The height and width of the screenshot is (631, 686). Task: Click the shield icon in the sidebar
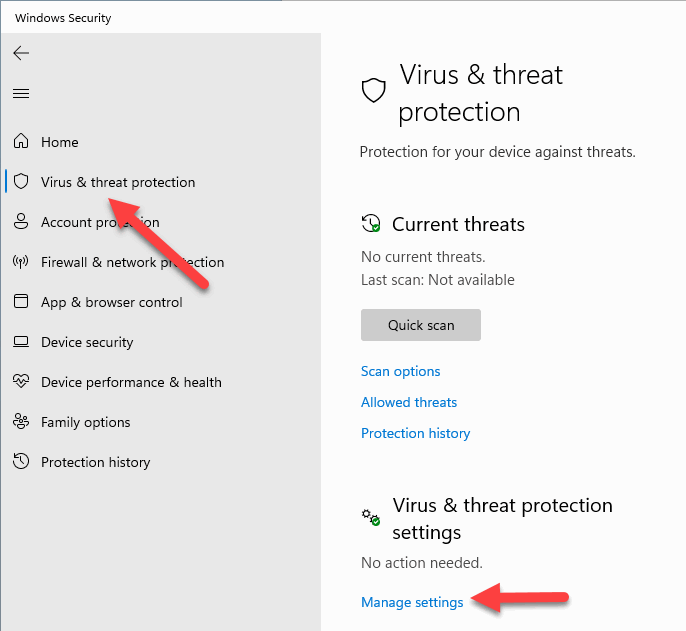(x=21, y=181)
